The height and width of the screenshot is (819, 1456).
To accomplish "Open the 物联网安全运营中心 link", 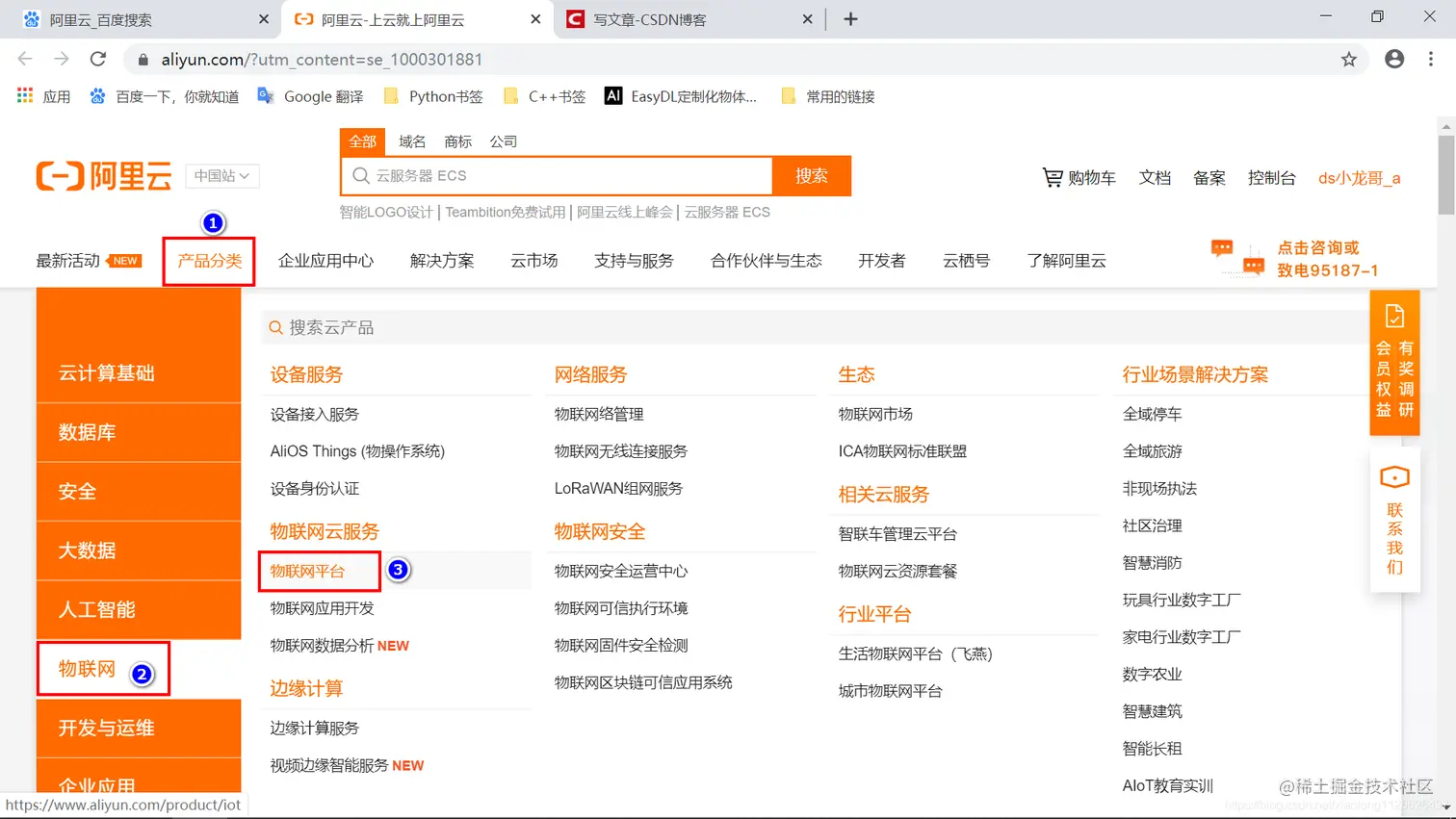I will click(x=621, y=571).
